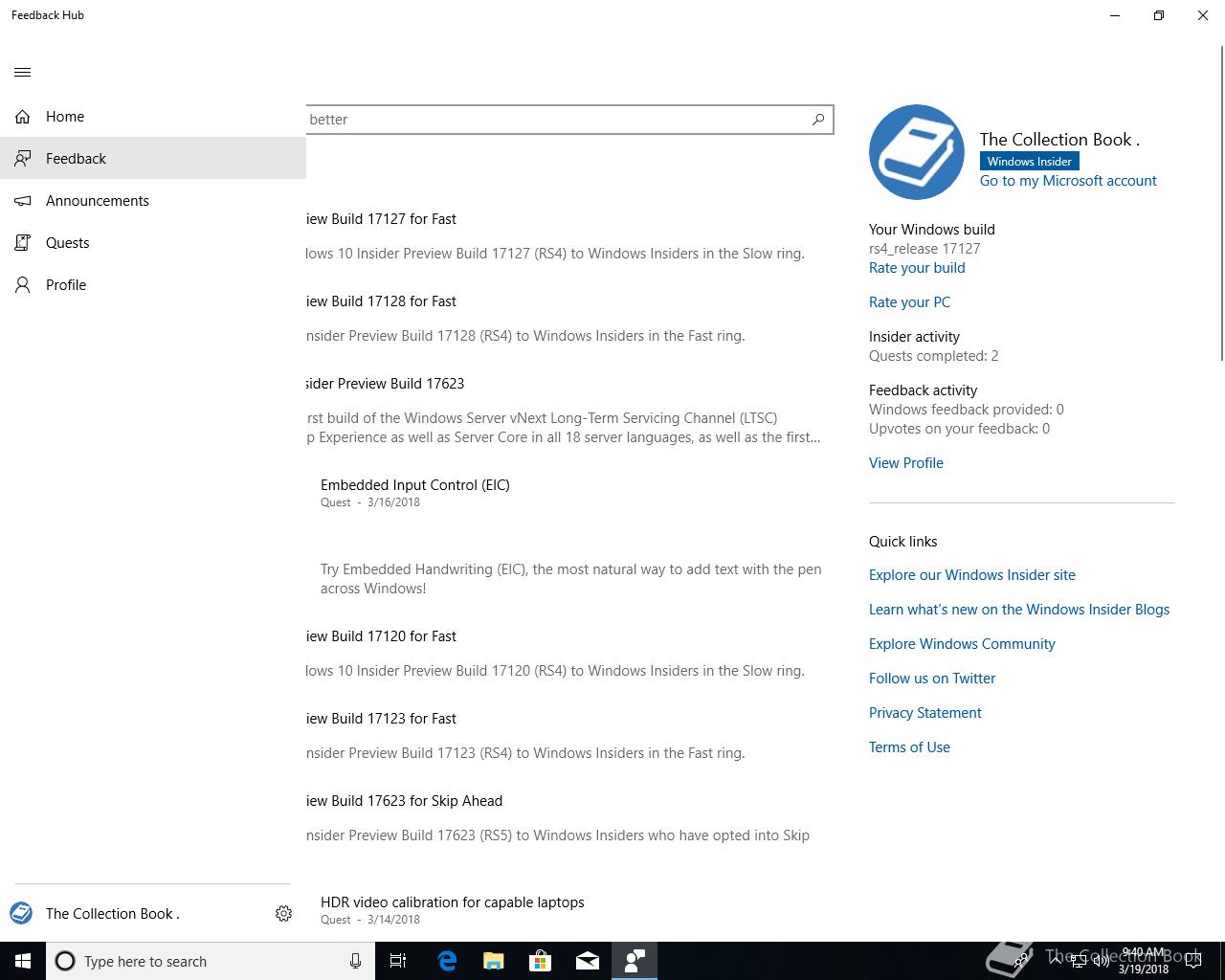Viewport: 1225px width, 980px height.
Task: Open Mail app from the taskbar
Action: [x=588, y=961]
